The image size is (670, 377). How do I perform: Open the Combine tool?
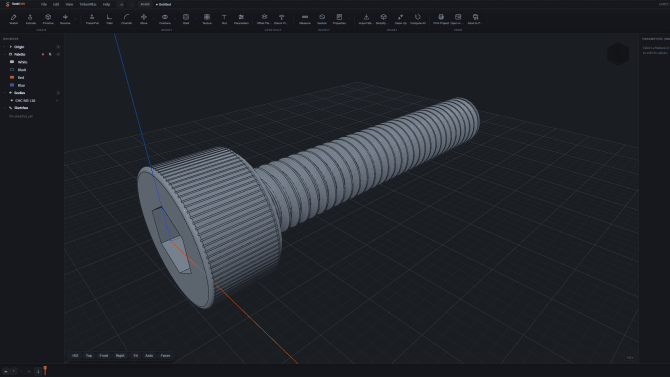click(x=165, y=19)
